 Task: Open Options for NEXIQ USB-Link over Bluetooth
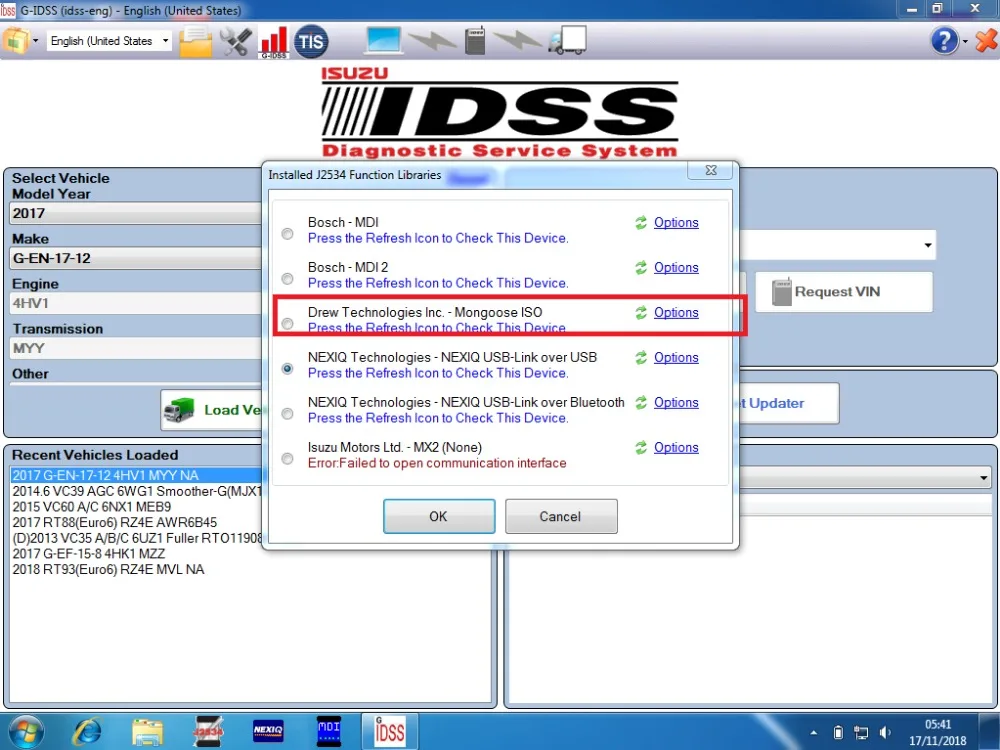click(x=676, y=402)
